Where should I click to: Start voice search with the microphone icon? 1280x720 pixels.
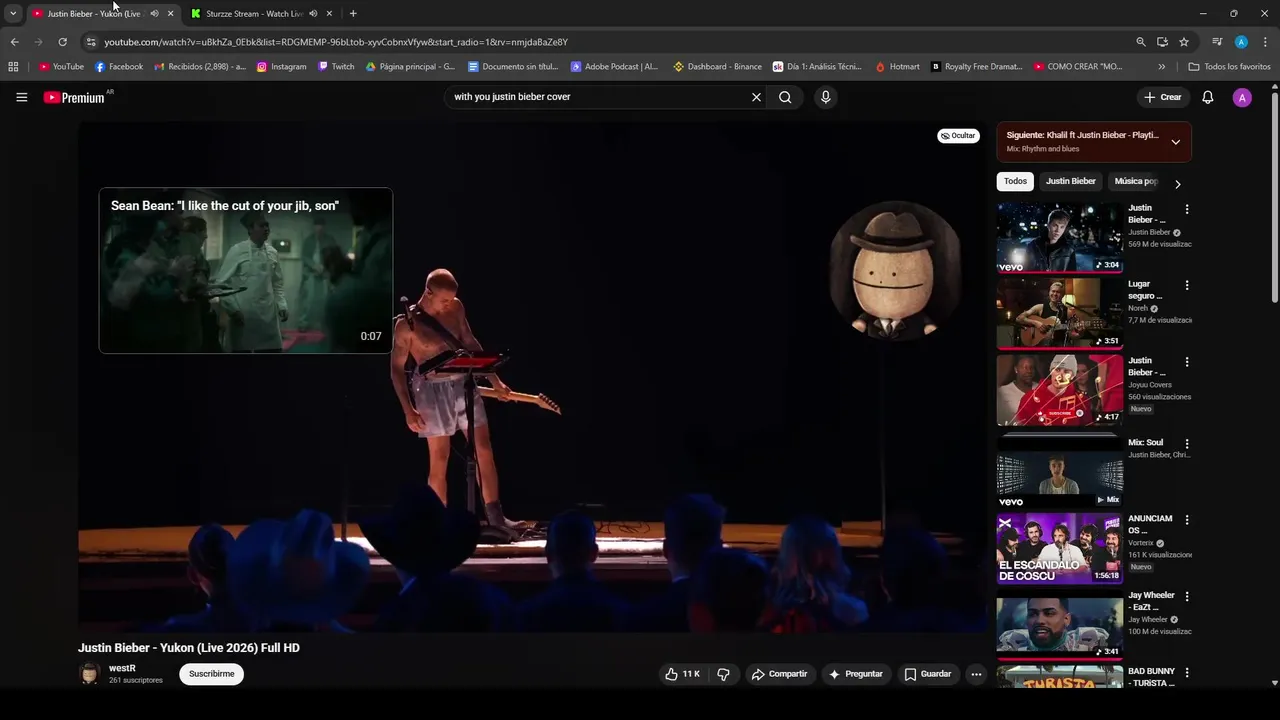[825, 97]
